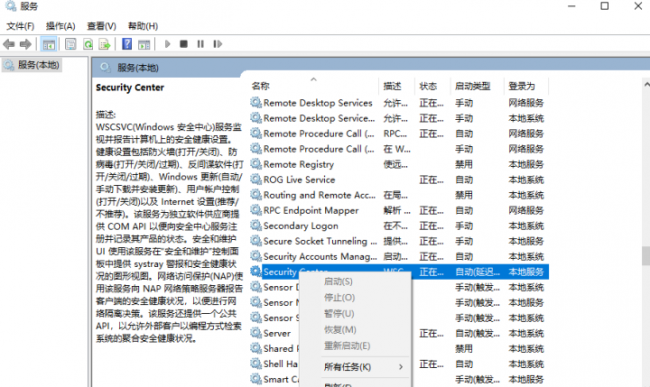Click the Forward arrow toolbar icon
This screenshot has width=650, height=387.
[x=26, y=44]
